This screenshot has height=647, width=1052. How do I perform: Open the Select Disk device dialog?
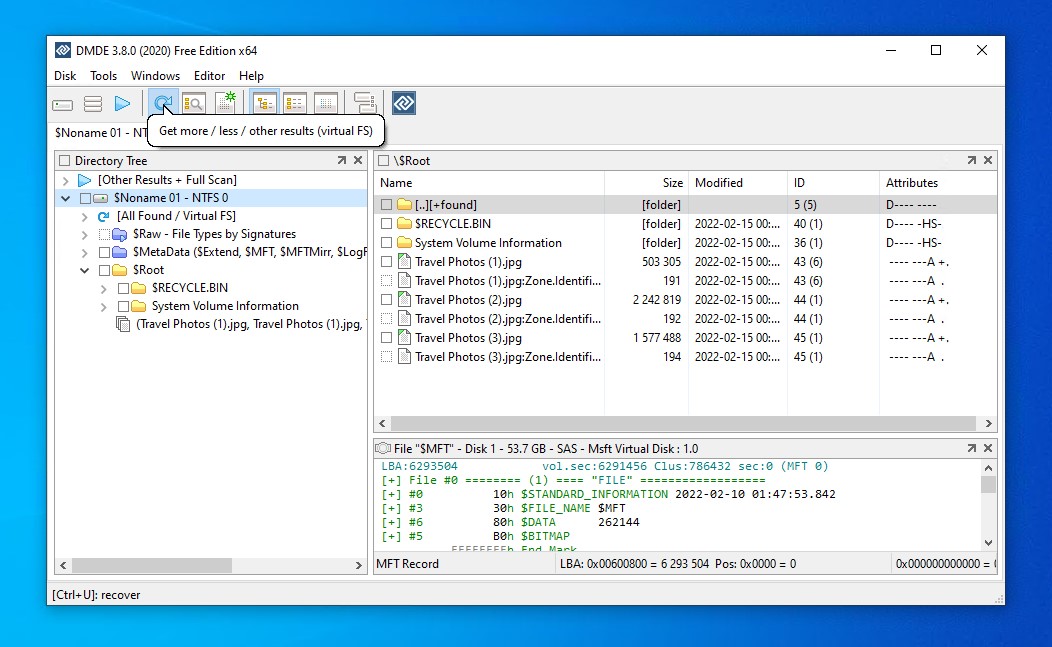[62, 102]
